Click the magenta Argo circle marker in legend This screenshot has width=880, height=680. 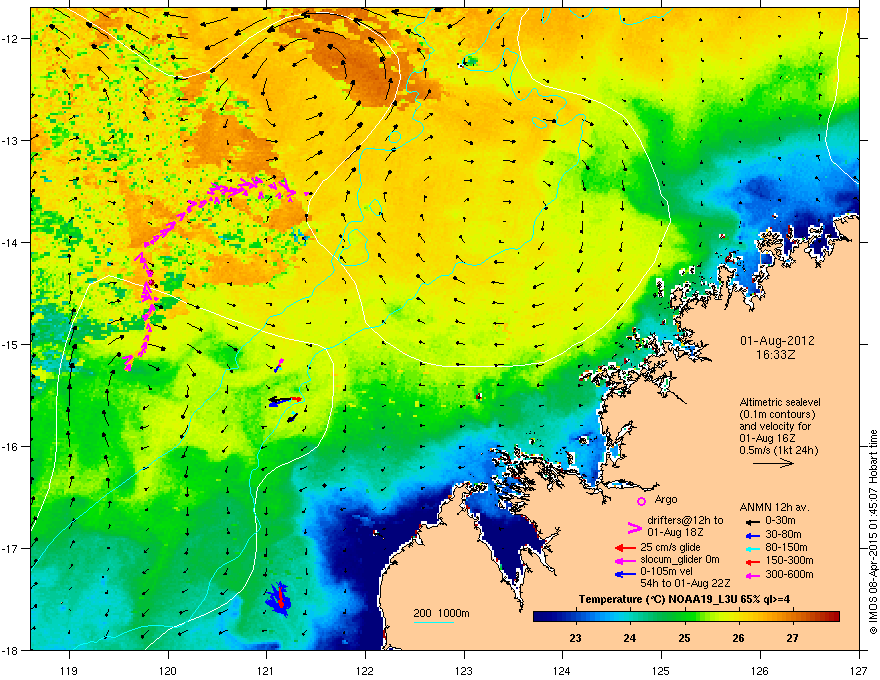pyautogui.click(x=641, y=501)
